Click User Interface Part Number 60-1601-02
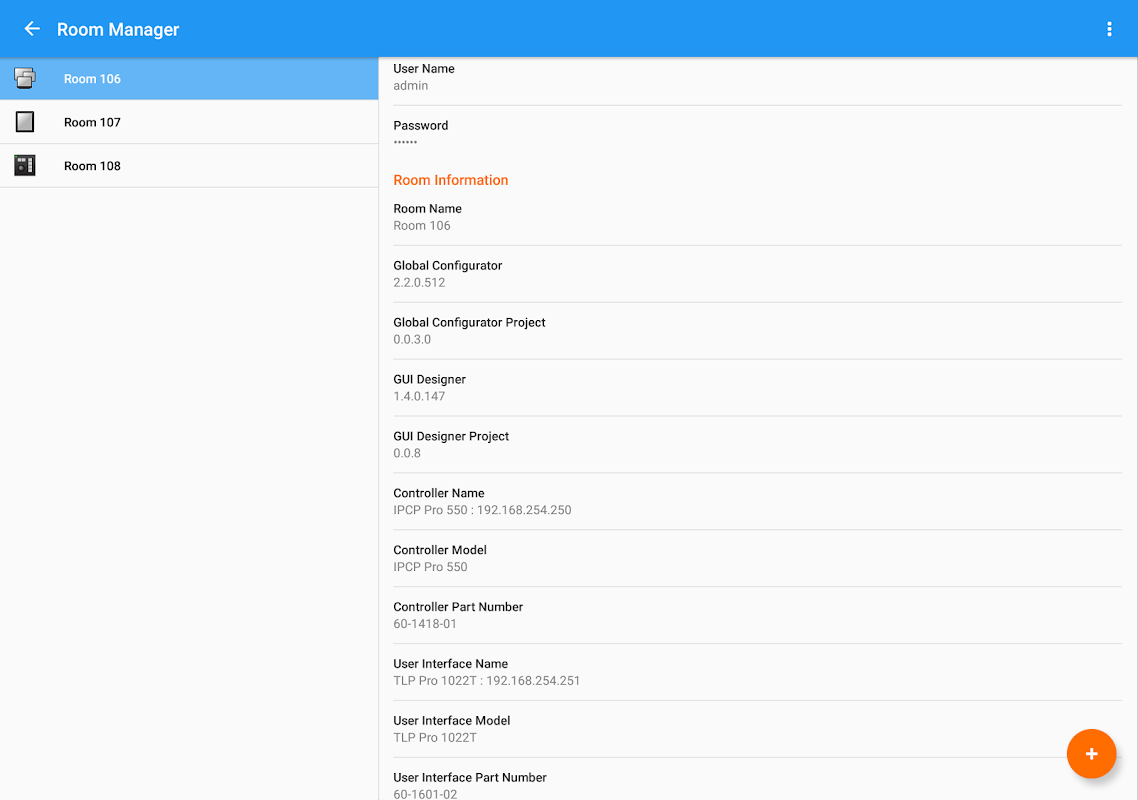The width and height of the screenshot is (1138, 800). point(758,784)
